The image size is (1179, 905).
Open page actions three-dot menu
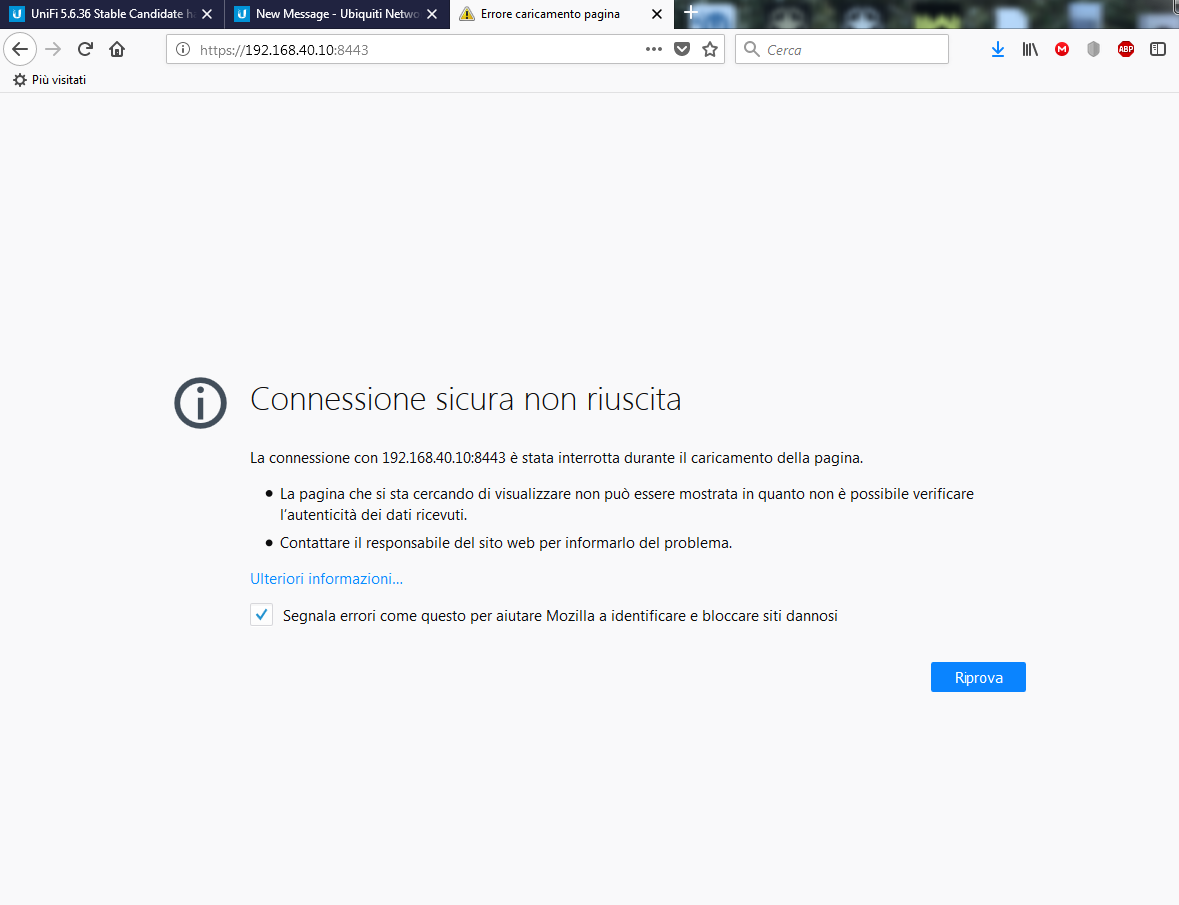(654, 49)
